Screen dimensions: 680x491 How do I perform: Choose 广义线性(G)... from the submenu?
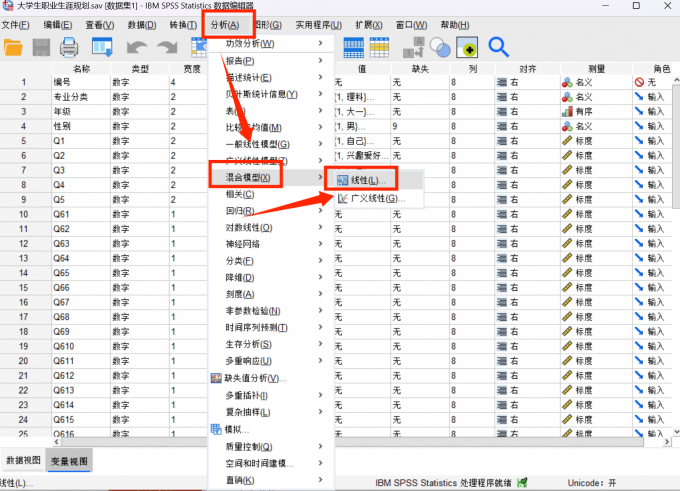(x=377, y=199)
